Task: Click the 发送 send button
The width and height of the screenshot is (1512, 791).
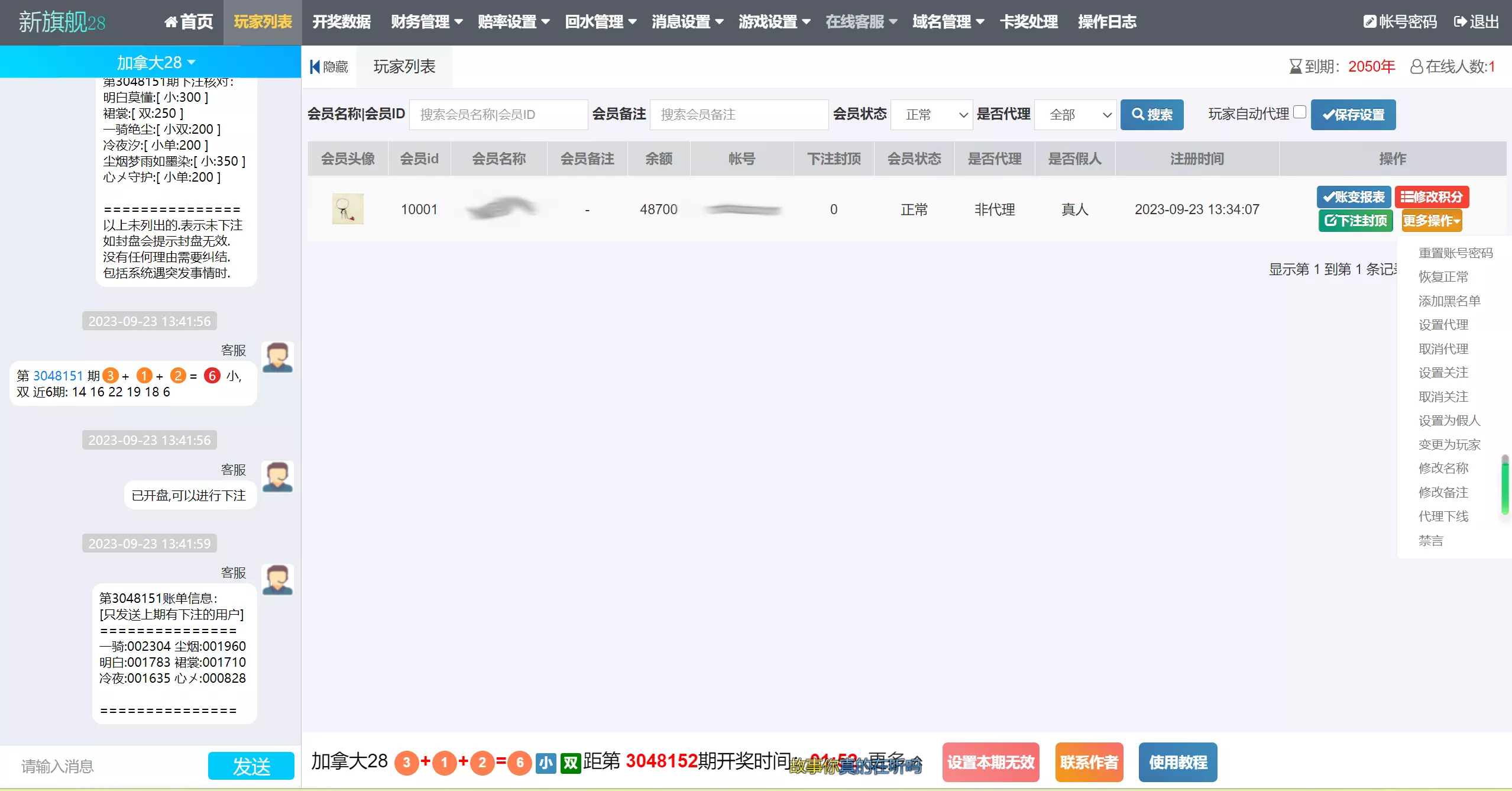Action: tap(251, 766)
